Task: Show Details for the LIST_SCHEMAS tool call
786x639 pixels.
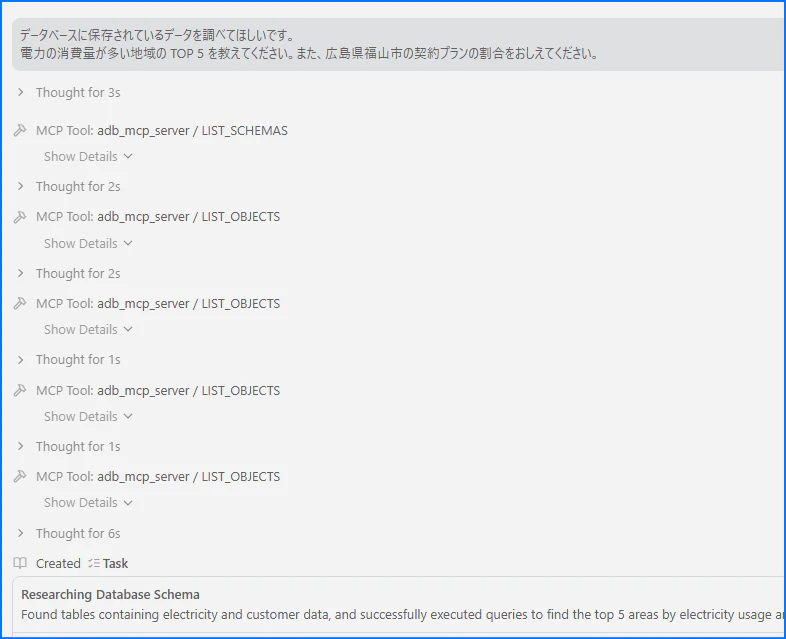Action: (88, 156)
